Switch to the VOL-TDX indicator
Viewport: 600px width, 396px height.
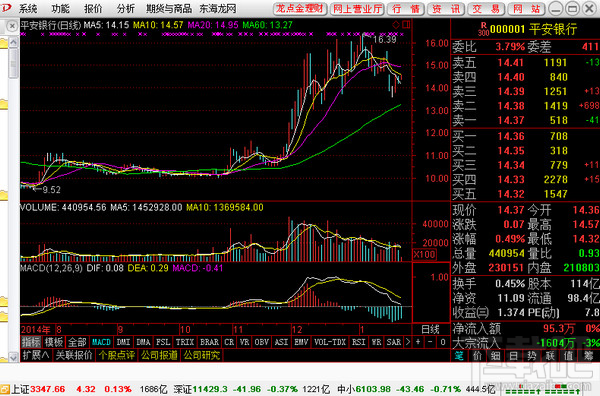[x=330, y=342]
